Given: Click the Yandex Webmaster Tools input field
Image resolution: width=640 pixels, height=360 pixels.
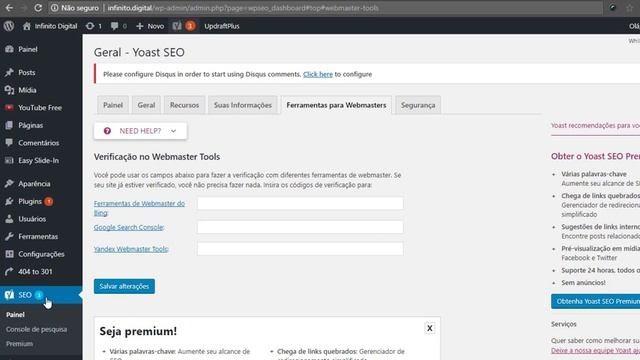Looking at the screenshot, I should point(300,249).
